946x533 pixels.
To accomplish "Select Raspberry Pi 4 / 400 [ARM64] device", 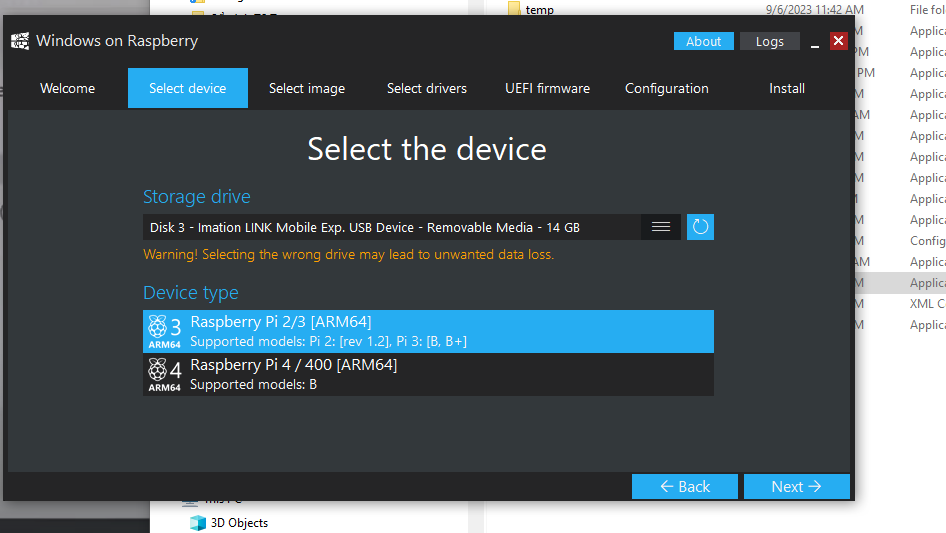I will pos(428,374).
